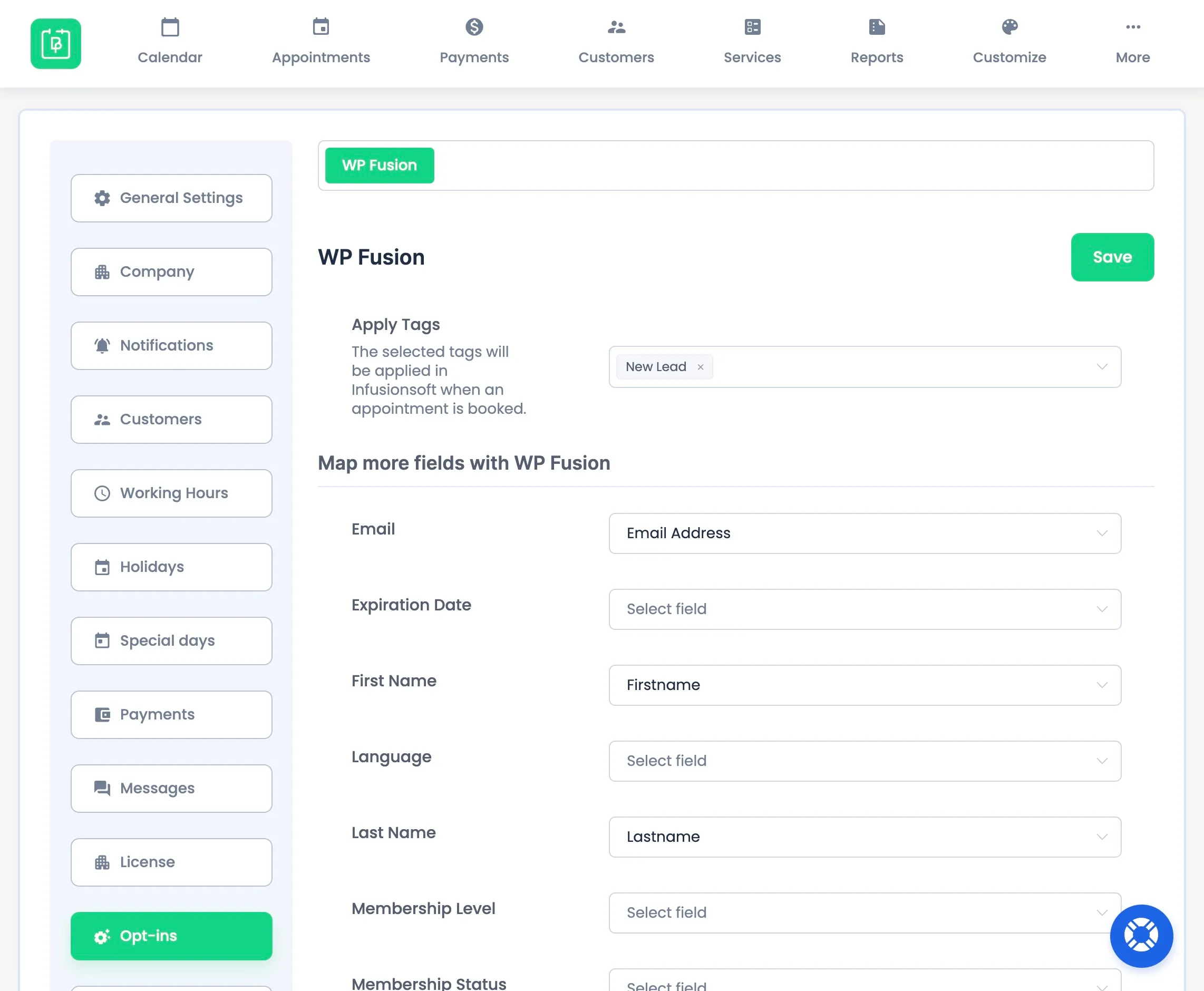Click the green app logo icon

[56, 44]
